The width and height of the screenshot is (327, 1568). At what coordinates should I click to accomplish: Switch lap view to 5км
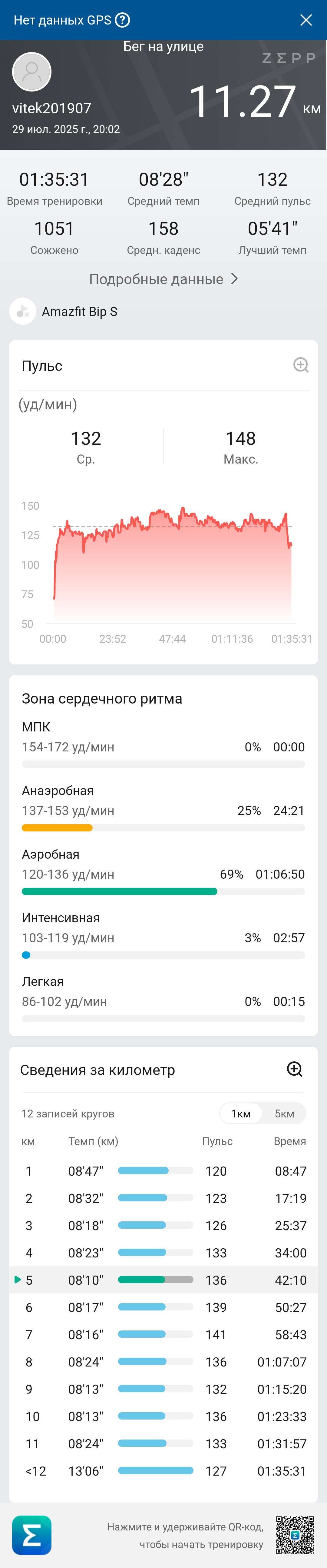(x=284, y=1113)
